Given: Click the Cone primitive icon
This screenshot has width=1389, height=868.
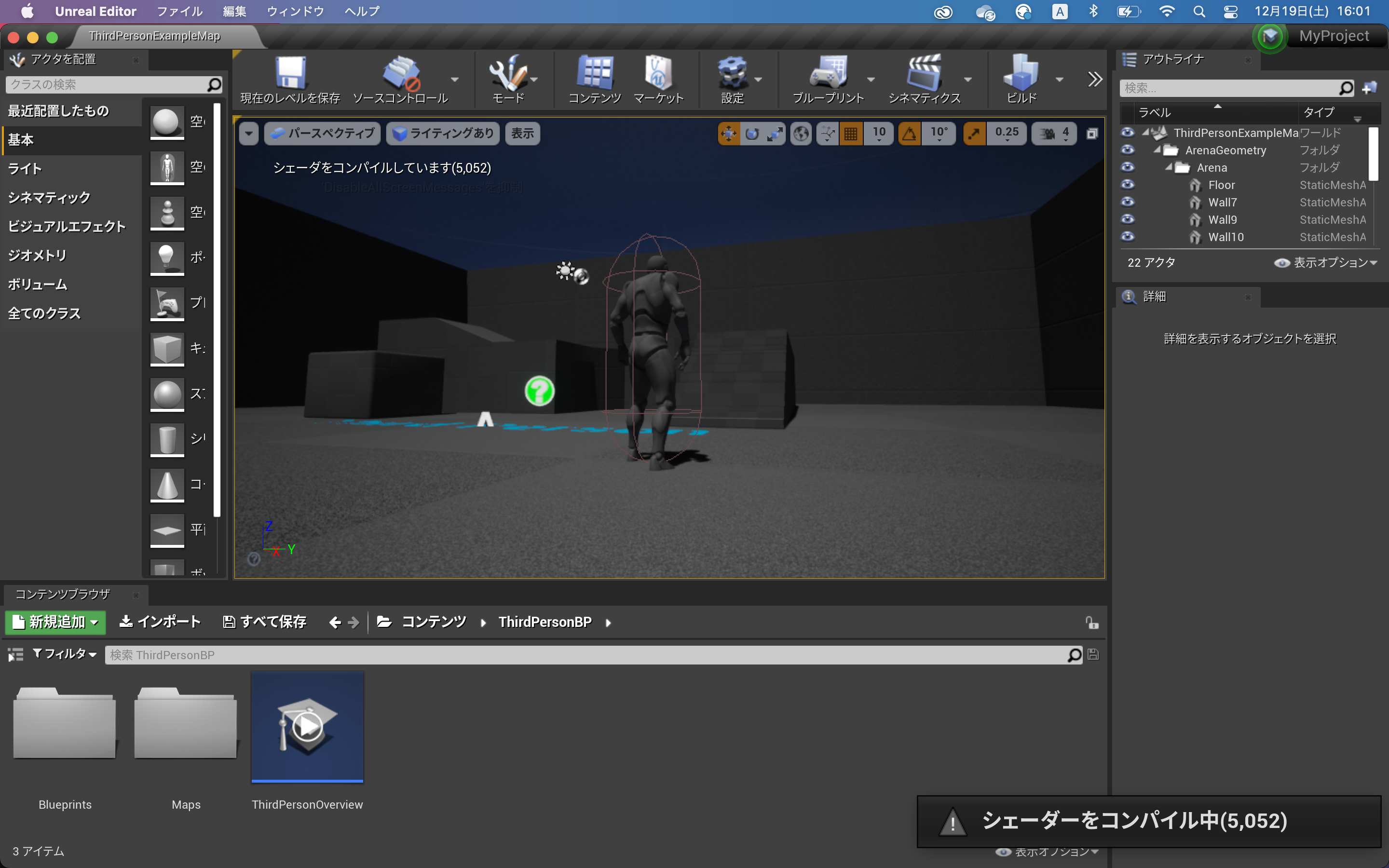Looking at the screenshot, I should 167,485.
